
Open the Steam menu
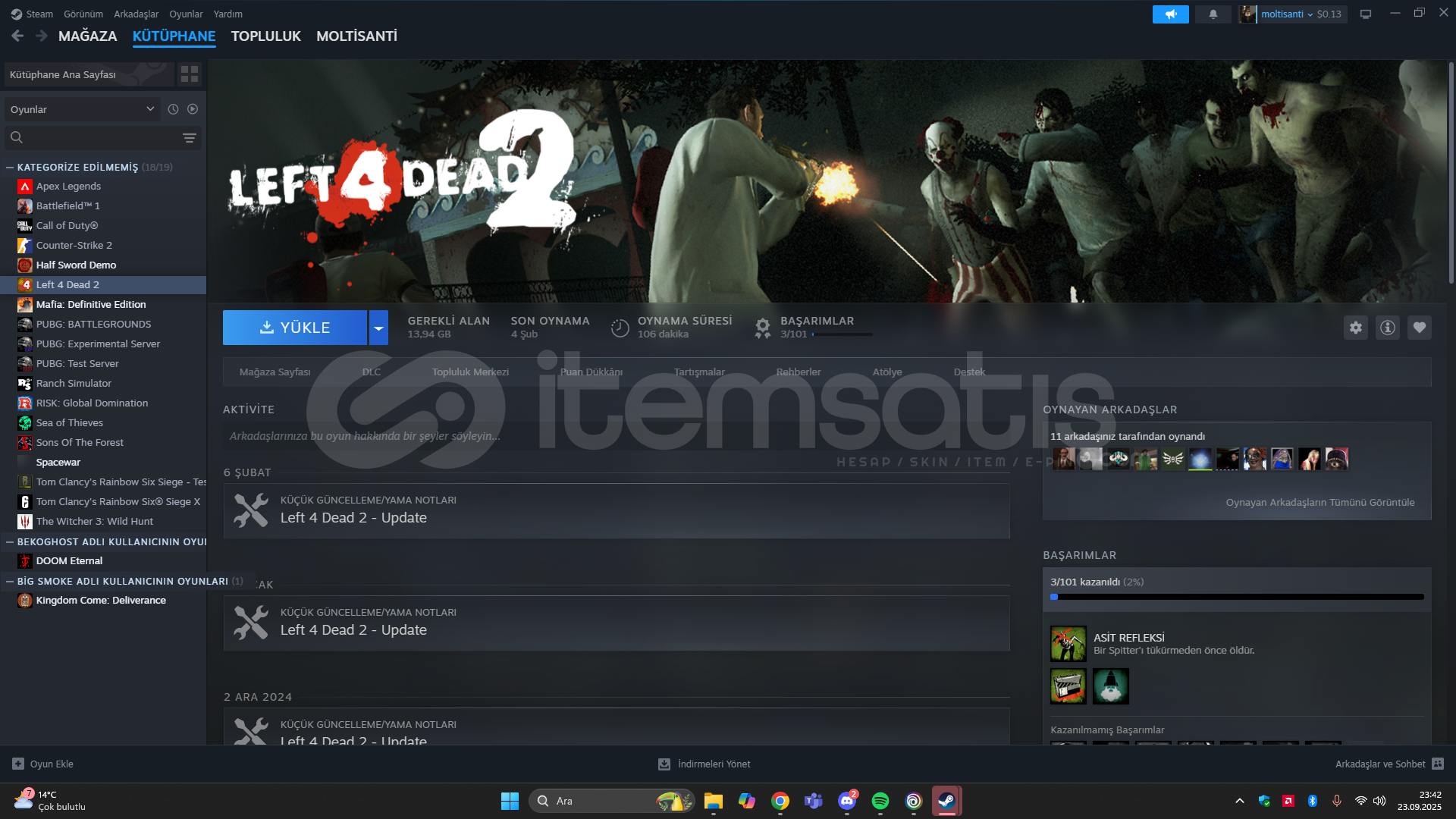click(32, 14)
